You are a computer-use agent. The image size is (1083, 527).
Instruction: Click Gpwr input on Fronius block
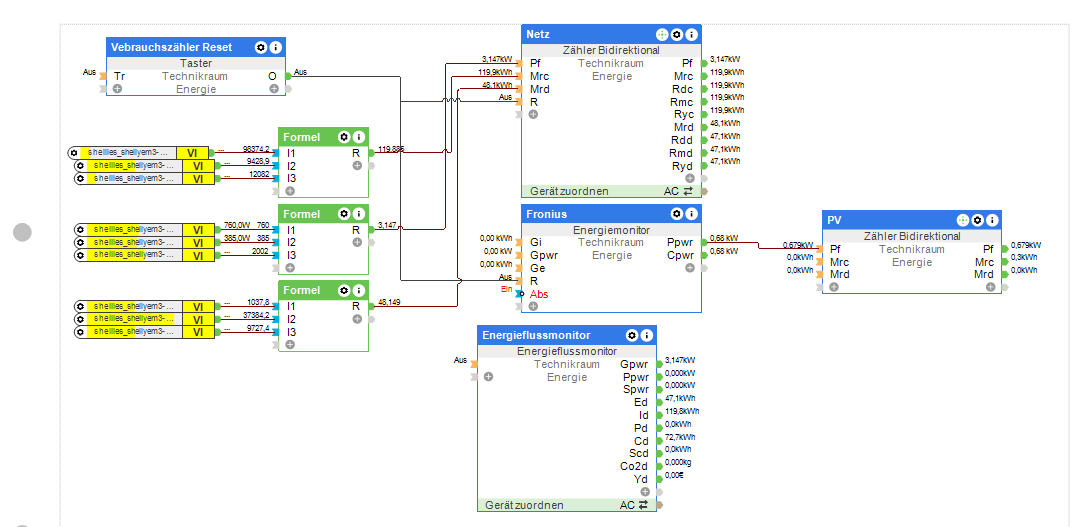click(x=544, y=255)
